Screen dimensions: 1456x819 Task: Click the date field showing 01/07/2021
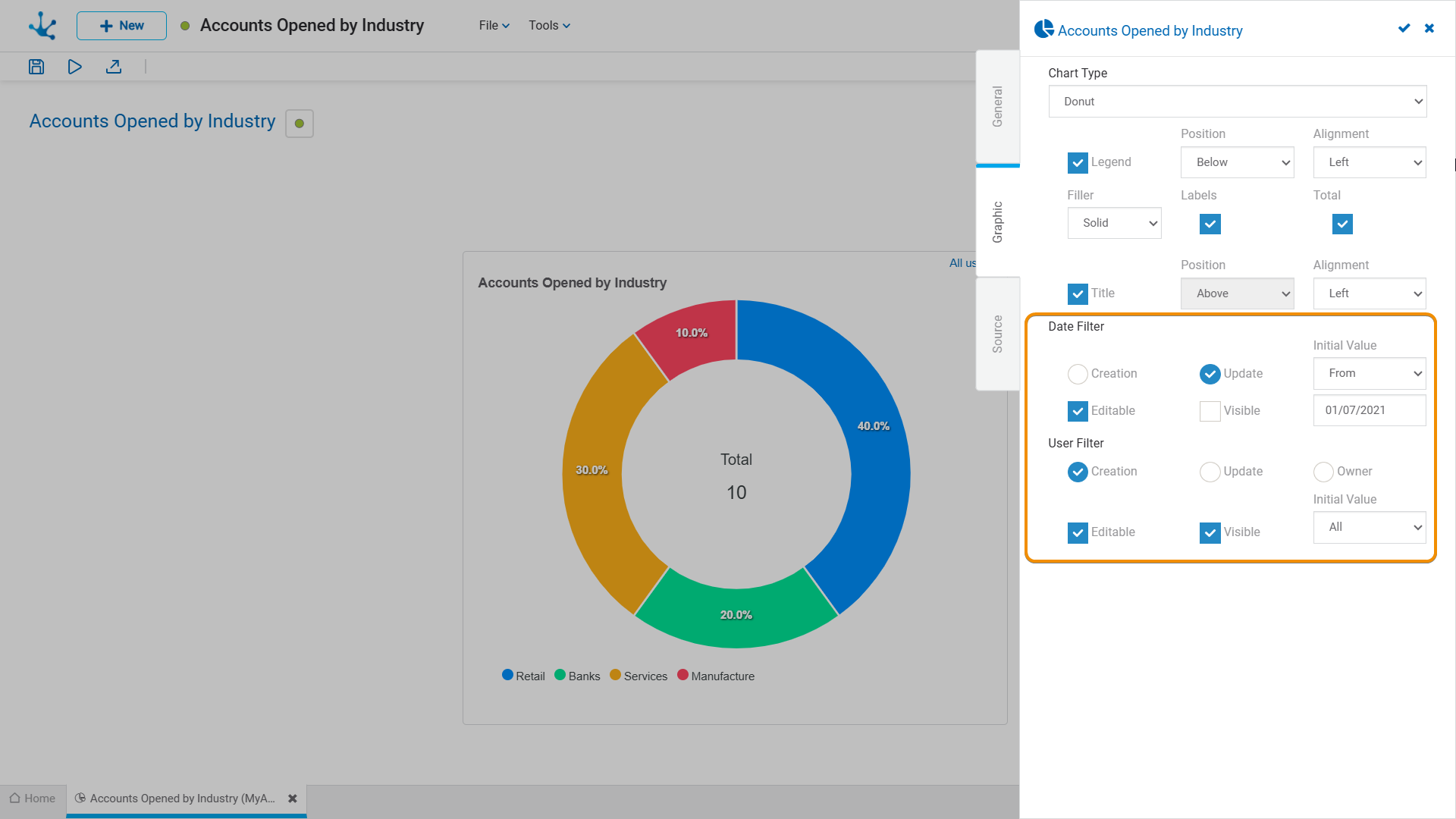1369,410
